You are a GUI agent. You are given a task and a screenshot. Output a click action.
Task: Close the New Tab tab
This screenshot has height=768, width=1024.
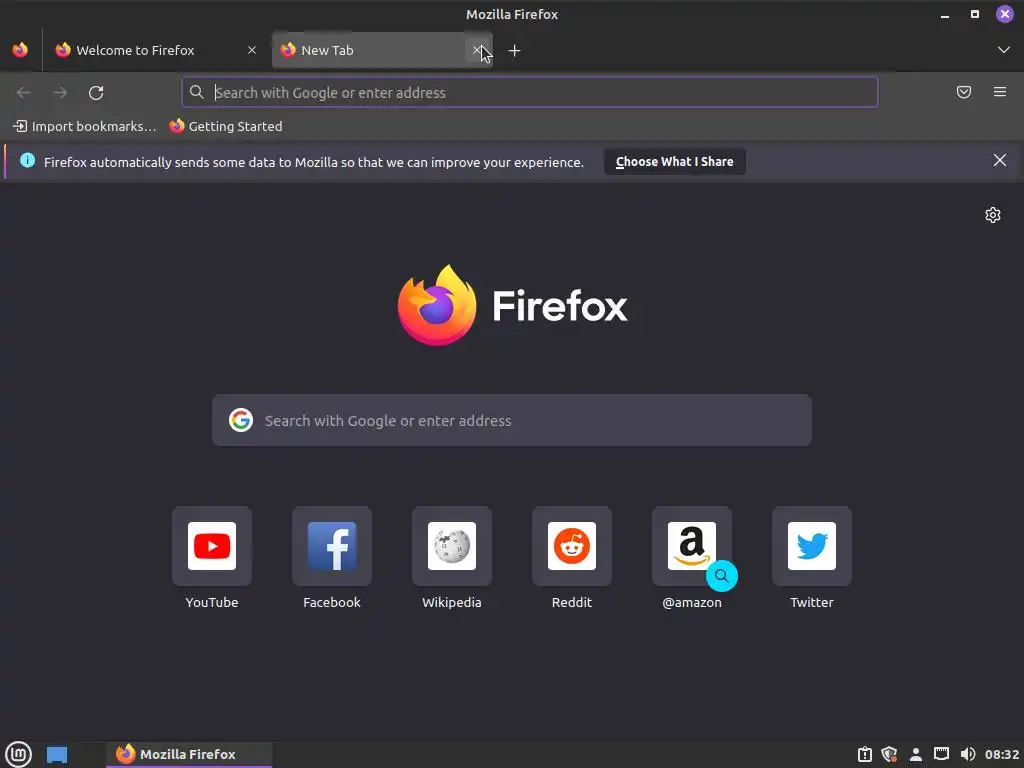[477, 50]
